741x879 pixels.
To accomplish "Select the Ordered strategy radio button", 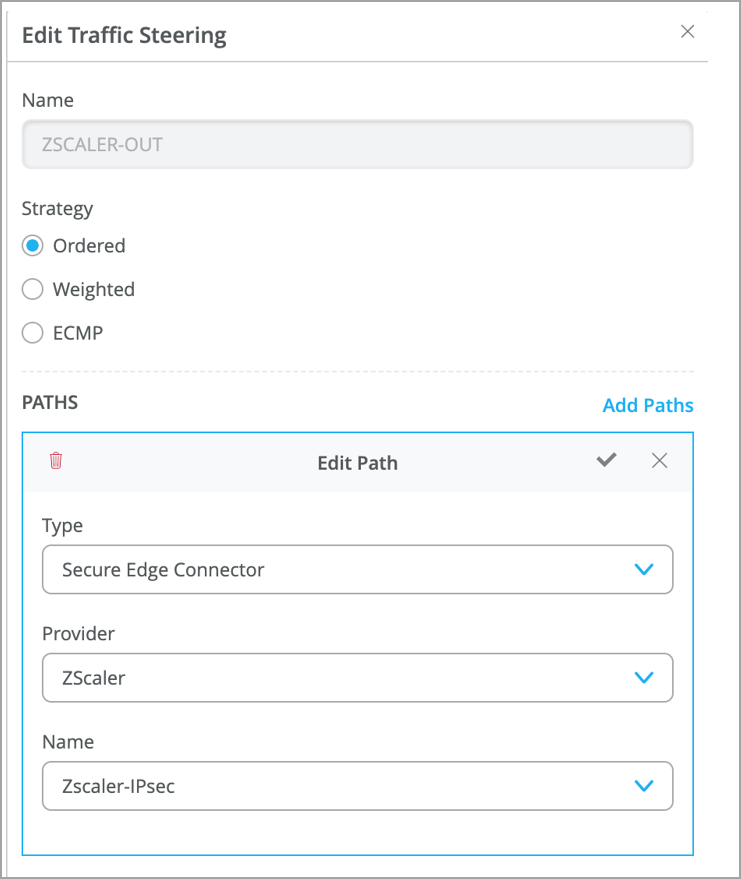I will [x=33, y=246].
